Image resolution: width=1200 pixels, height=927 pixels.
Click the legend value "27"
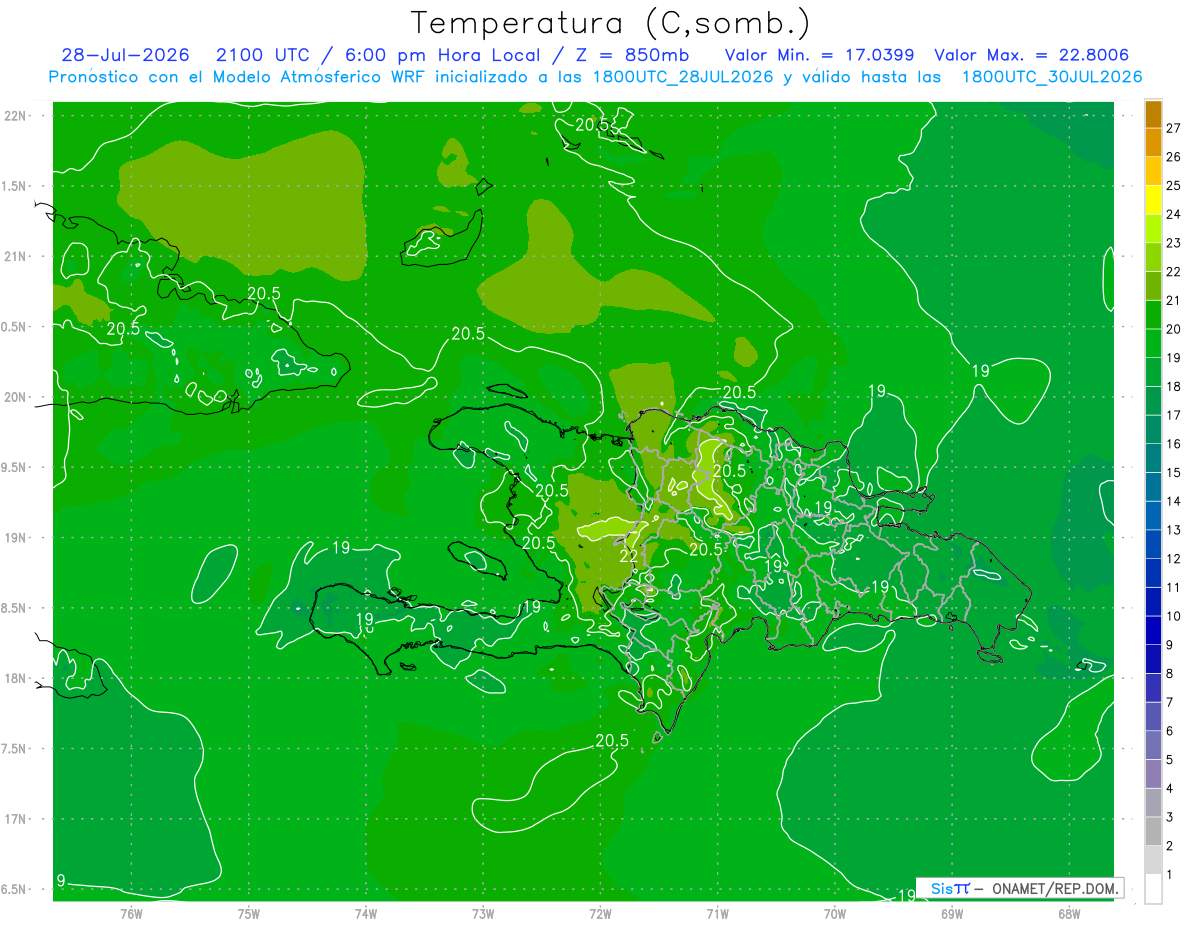pyautogui.click(x=1173, y=128)
